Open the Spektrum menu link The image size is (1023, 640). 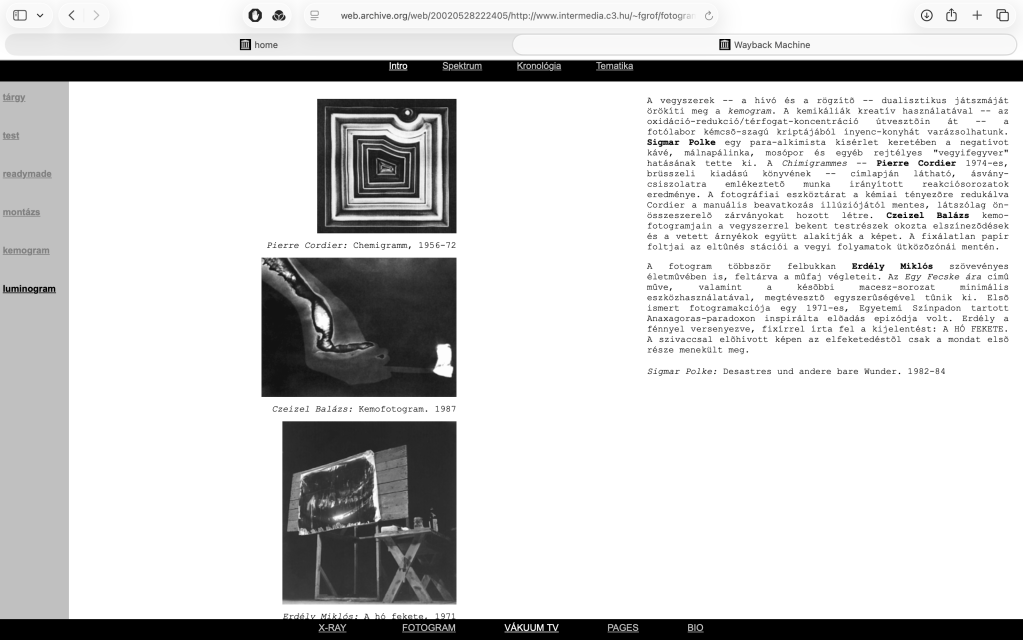[462, 66]
